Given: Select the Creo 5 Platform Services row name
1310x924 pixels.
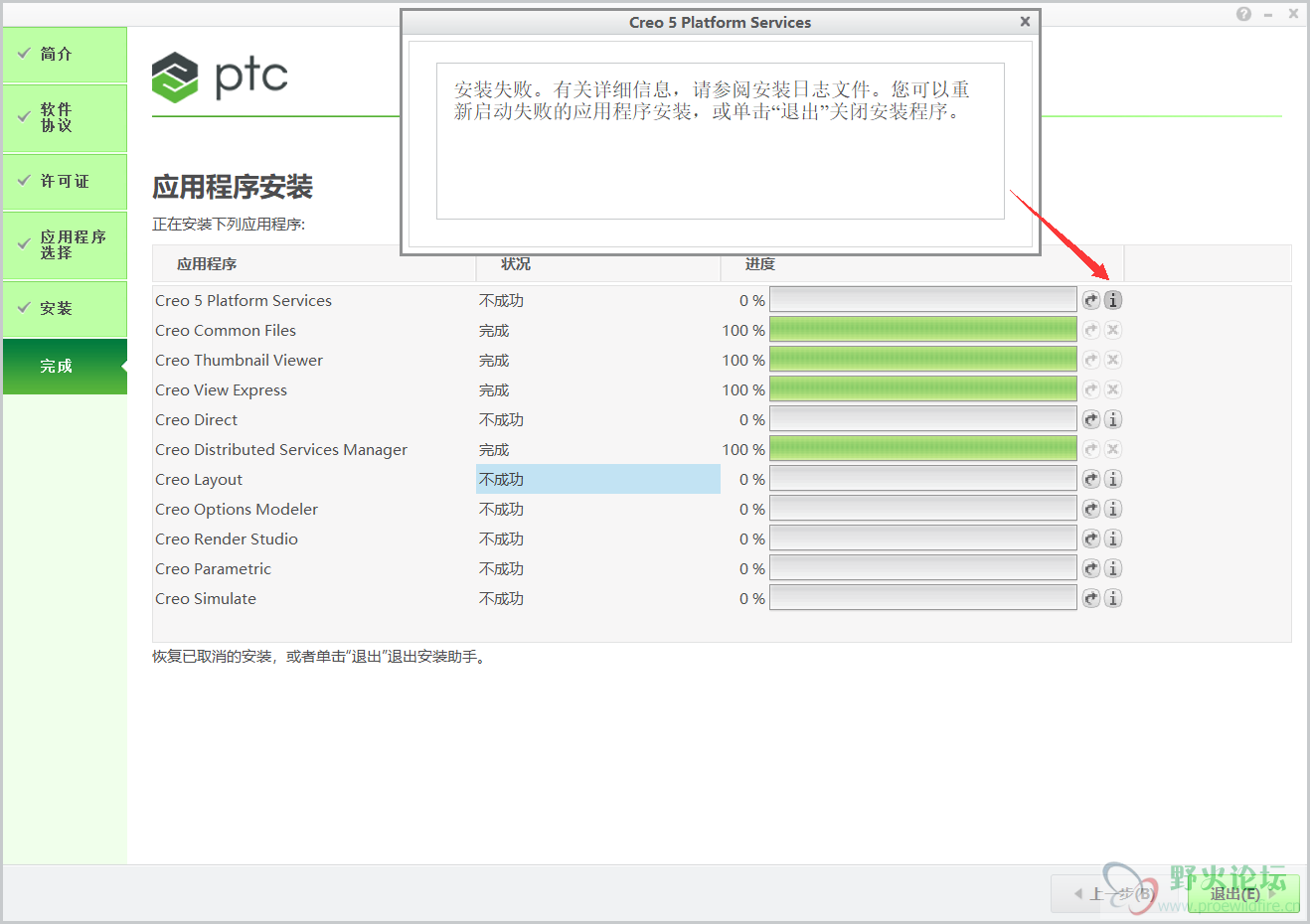Looking at the screenshot, I should tap(244, 300).
